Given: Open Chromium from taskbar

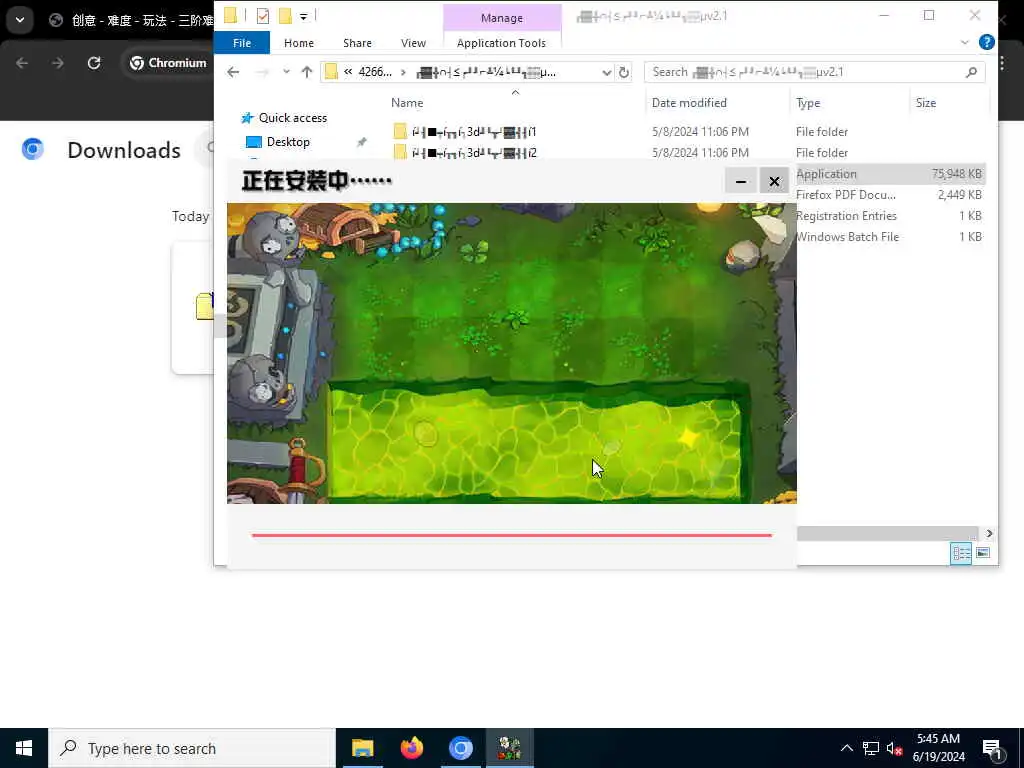Looking at the screenshot, I should pyautogui.click(x=460, y=748).
